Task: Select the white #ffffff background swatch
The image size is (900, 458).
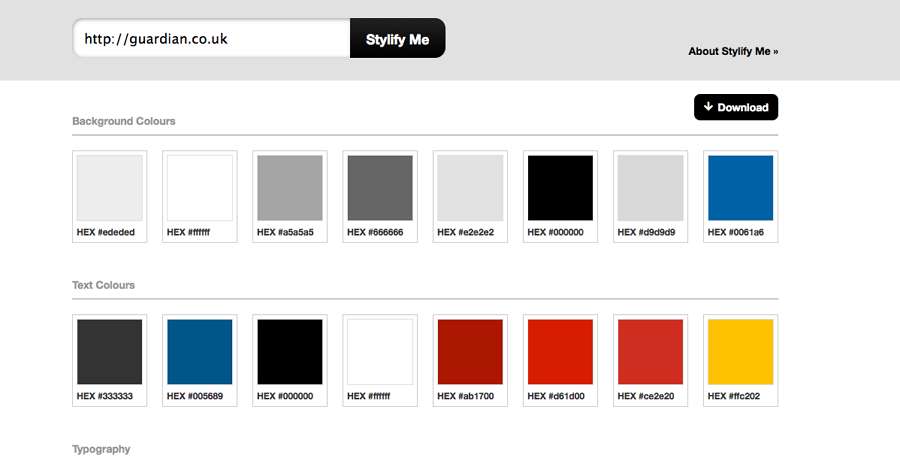Action: click(200, 196)
